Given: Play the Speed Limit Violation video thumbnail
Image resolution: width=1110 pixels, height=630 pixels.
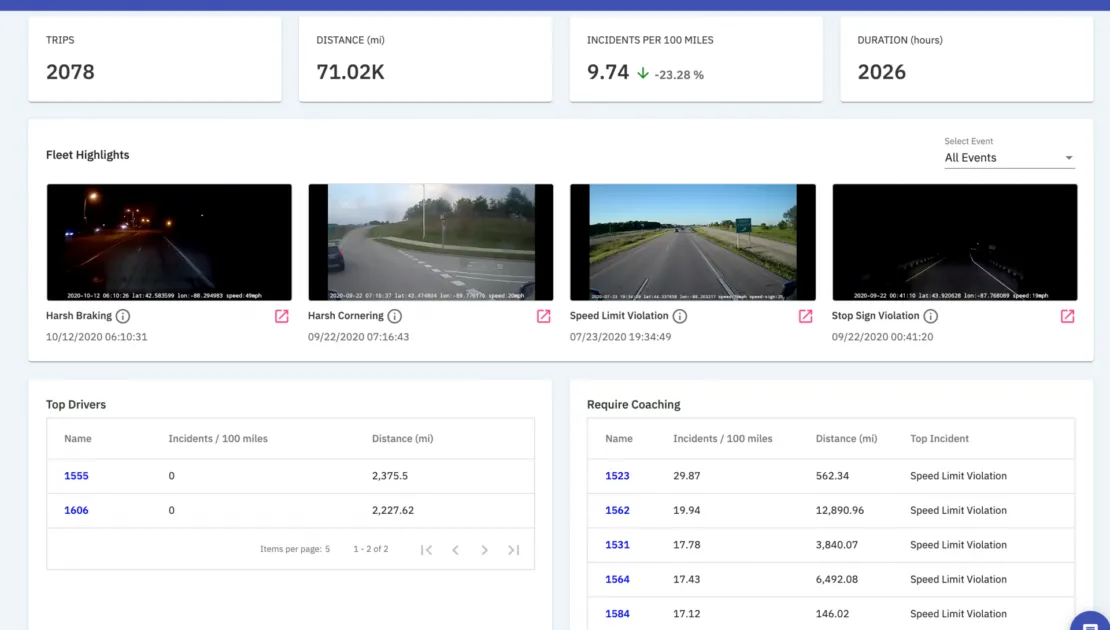Looking at the screenshot, I should 693,241.
